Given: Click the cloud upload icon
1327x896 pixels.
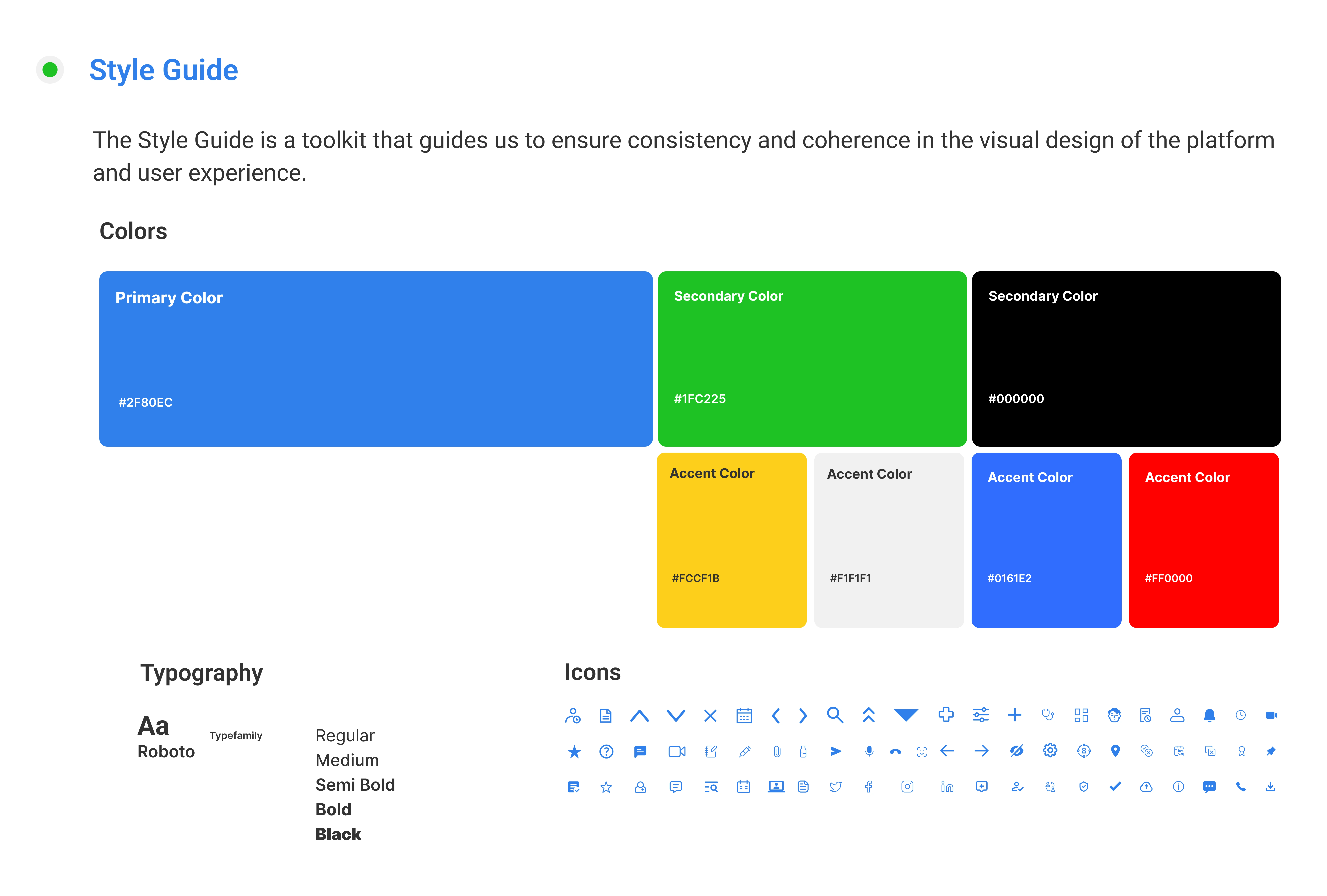Looking at the screenshot, I should (1146, 787).
